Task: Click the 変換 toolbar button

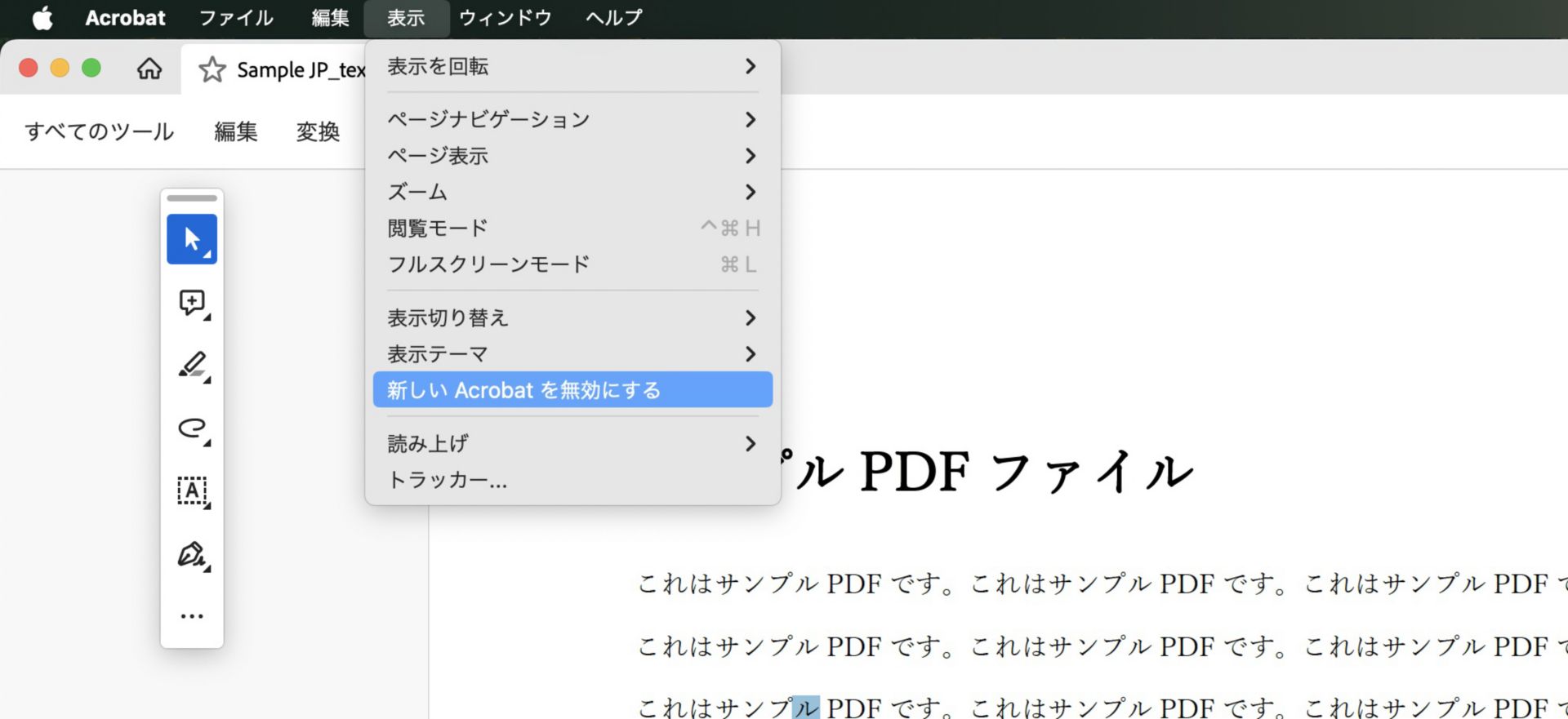Action: [318, 131]
